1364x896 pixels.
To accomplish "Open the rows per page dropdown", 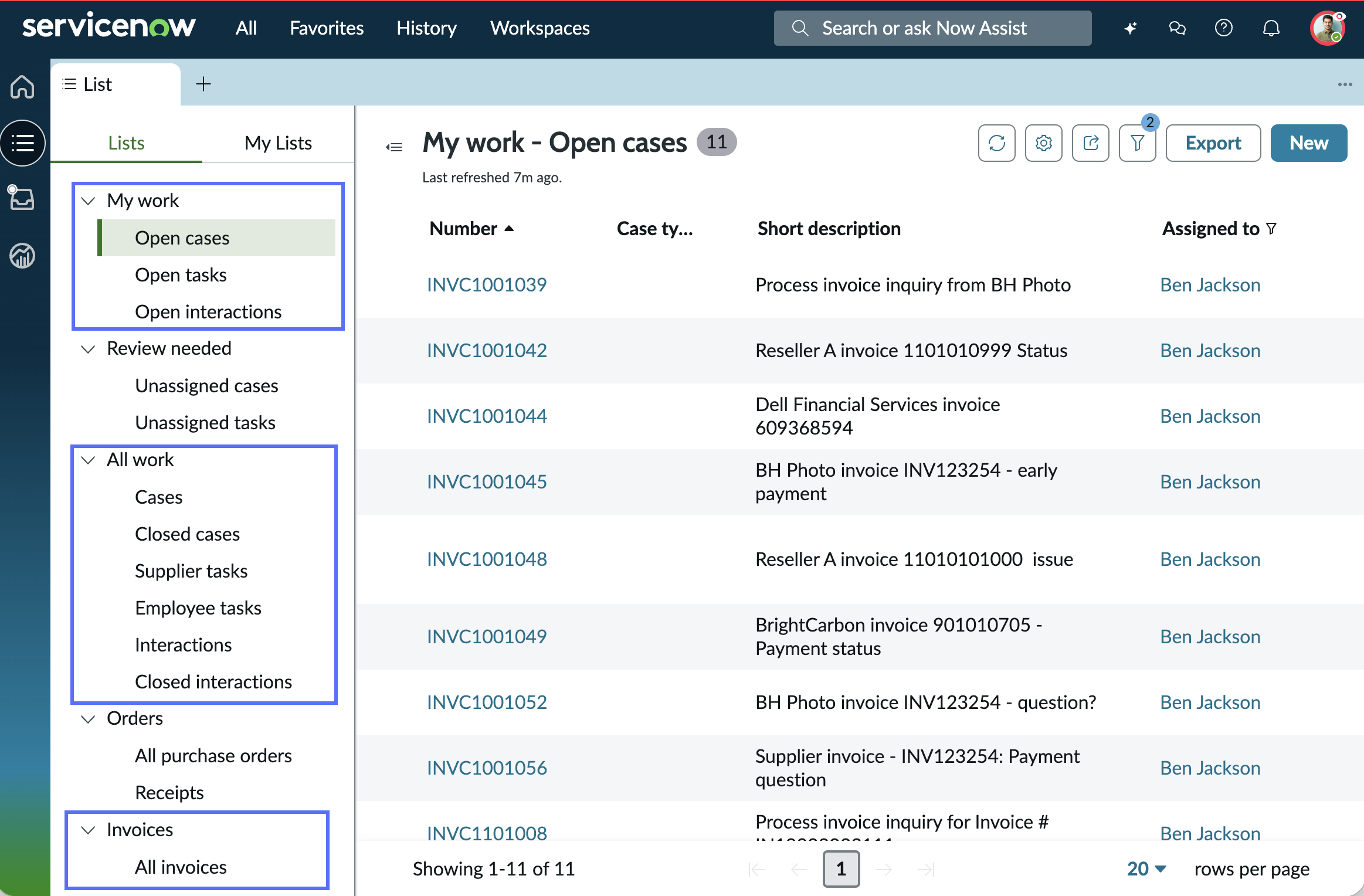I will point(1146,869).
